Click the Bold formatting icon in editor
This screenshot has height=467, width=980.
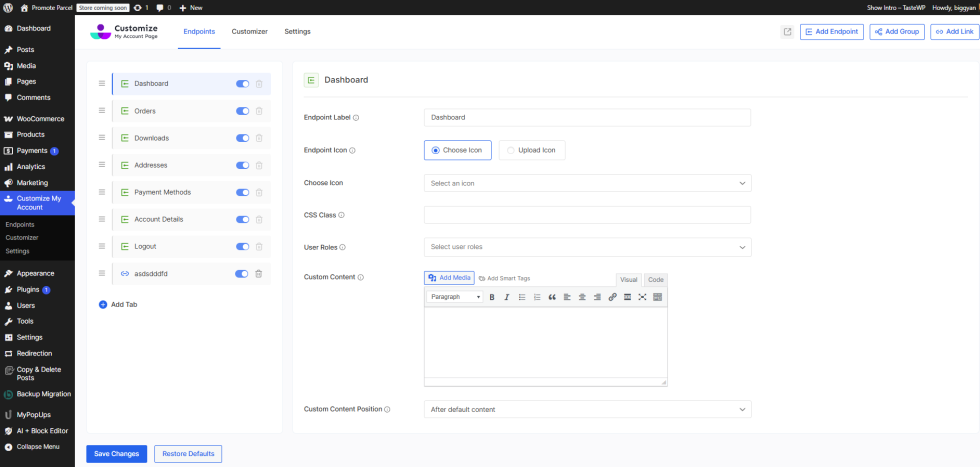coord(492,297)
